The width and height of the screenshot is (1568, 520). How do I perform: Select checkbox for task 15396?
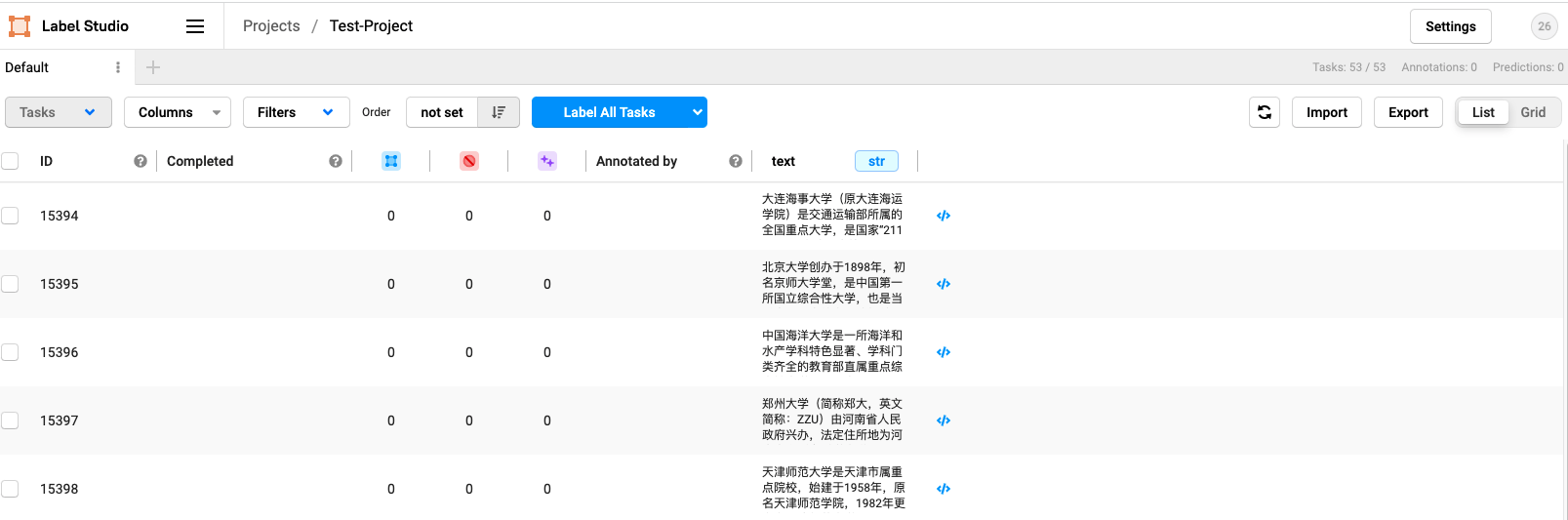10,352
